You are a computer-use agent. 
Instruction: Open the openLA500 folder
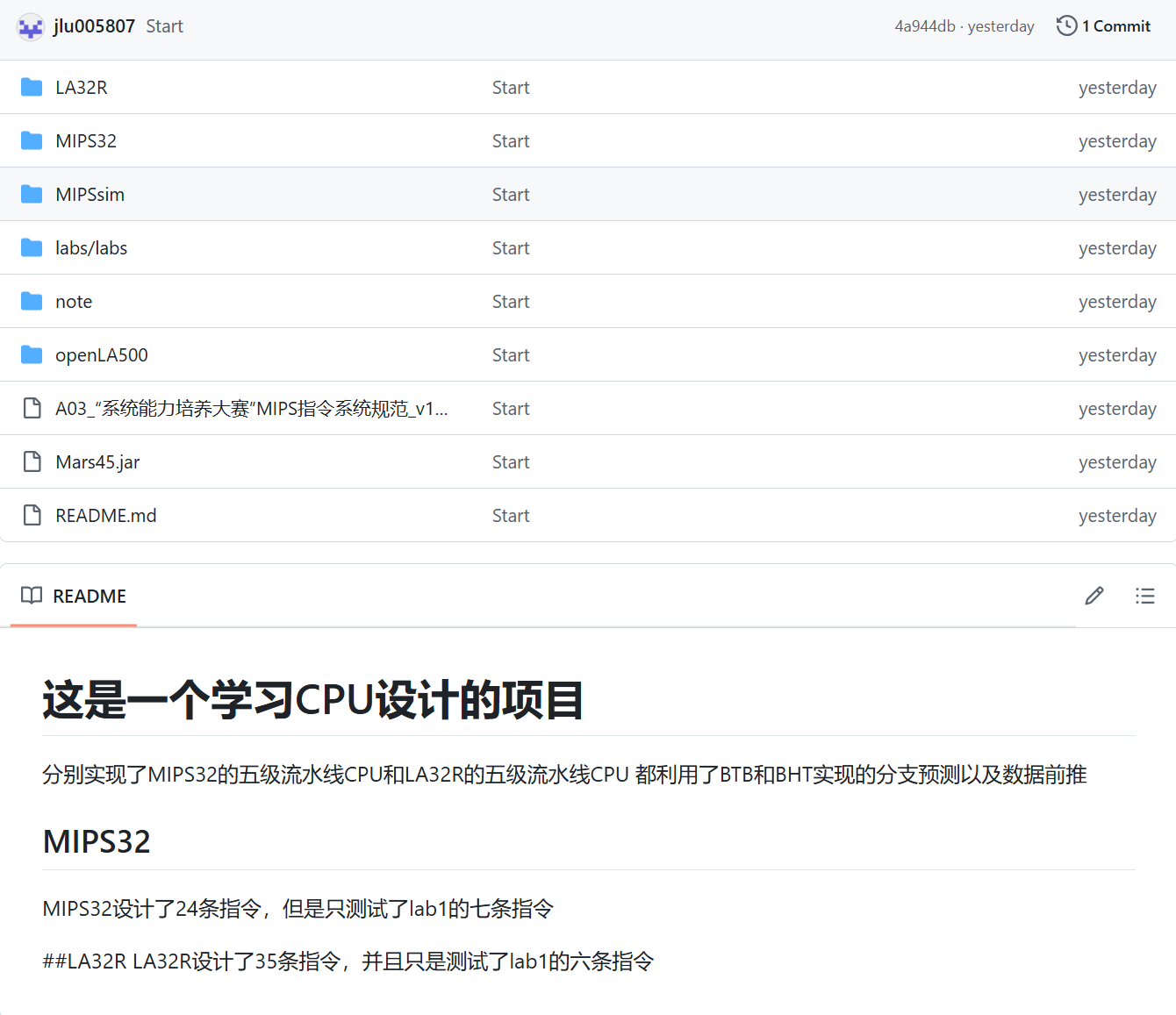(x=102, y=355)
